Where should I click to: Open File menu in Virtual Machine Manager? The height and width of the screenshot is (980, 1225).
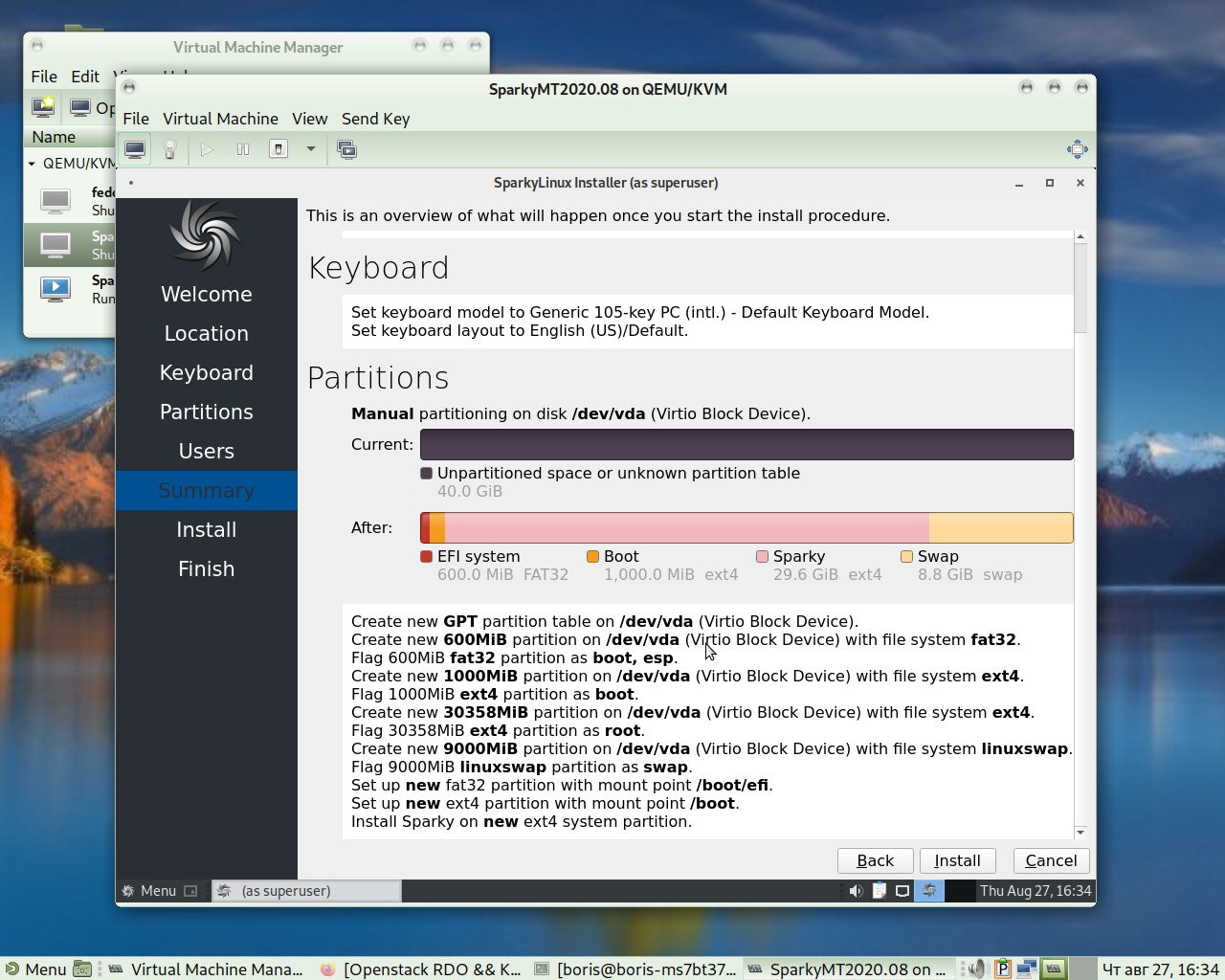coord(44,77)
